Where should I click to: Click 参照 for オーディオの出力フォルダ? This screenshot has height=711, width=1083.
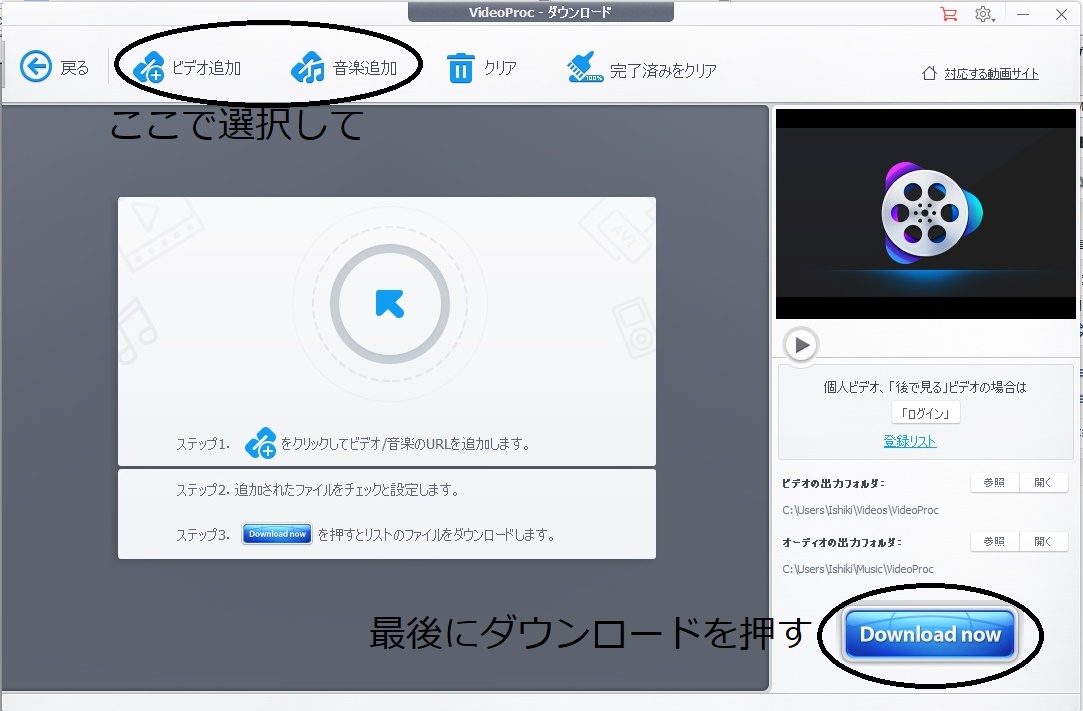point(994,541)
